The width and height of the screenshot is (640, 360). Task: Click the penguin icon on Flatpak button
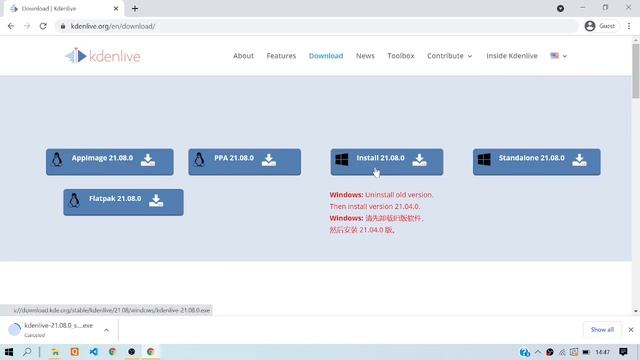(x=74, y=200)
